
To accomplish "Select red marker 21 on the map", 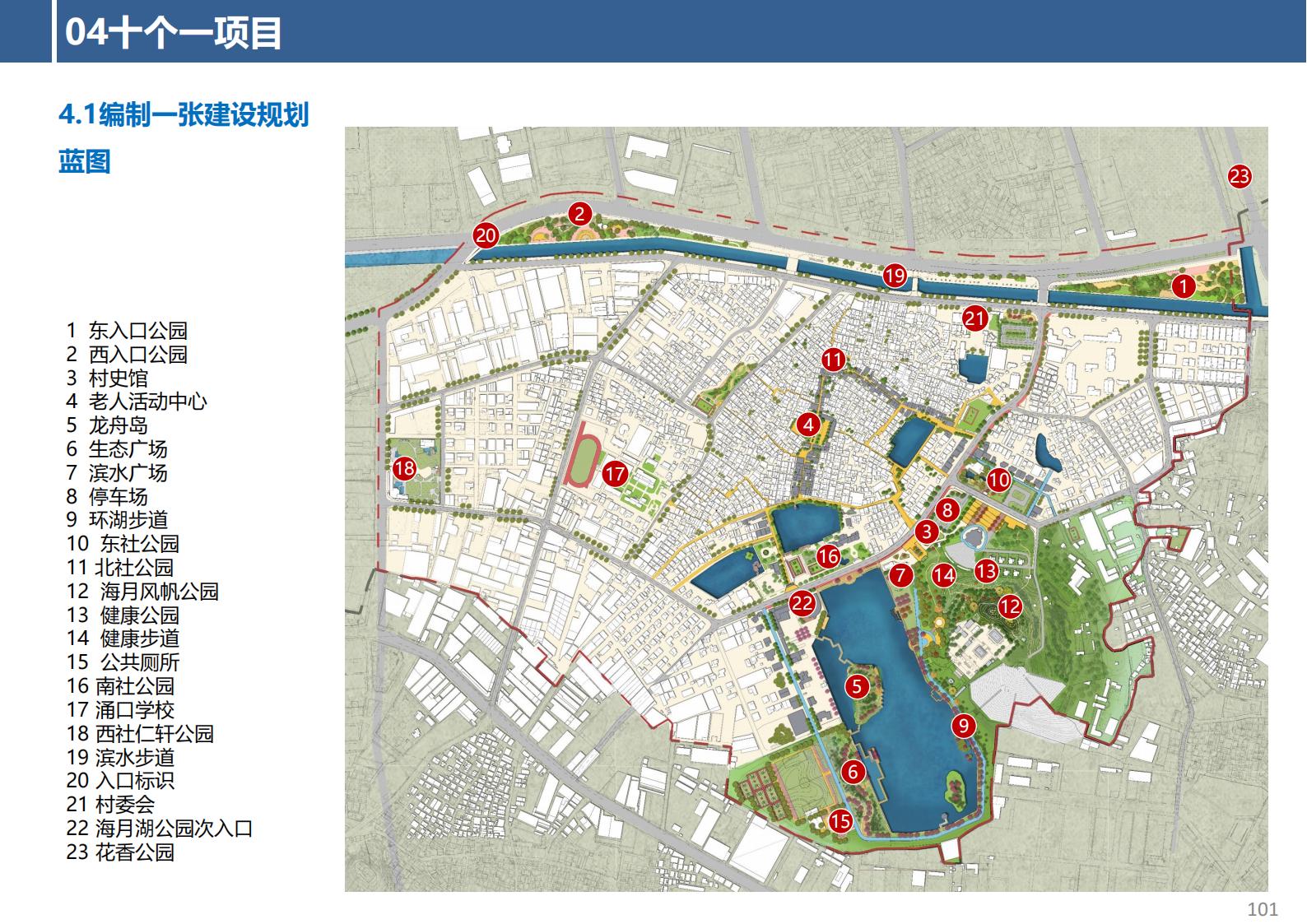I will (x=975, y=318).
